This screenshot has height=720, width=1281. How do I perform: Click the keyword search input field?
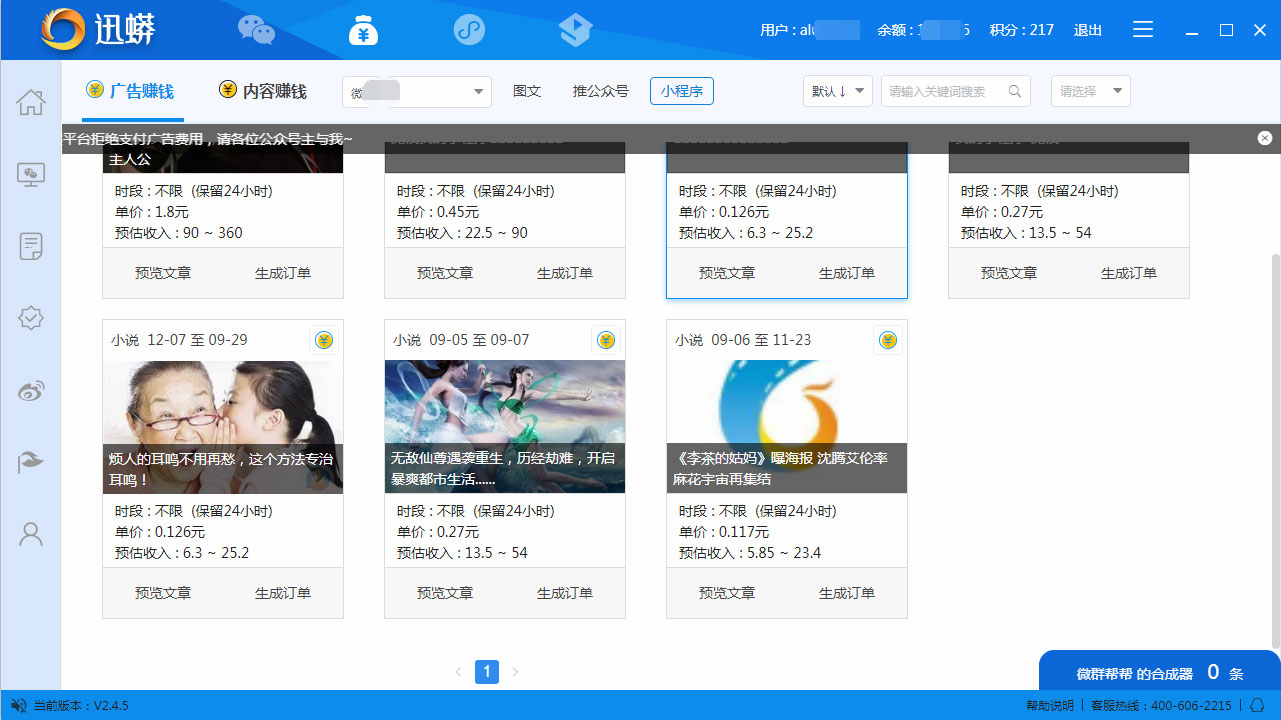945,91
